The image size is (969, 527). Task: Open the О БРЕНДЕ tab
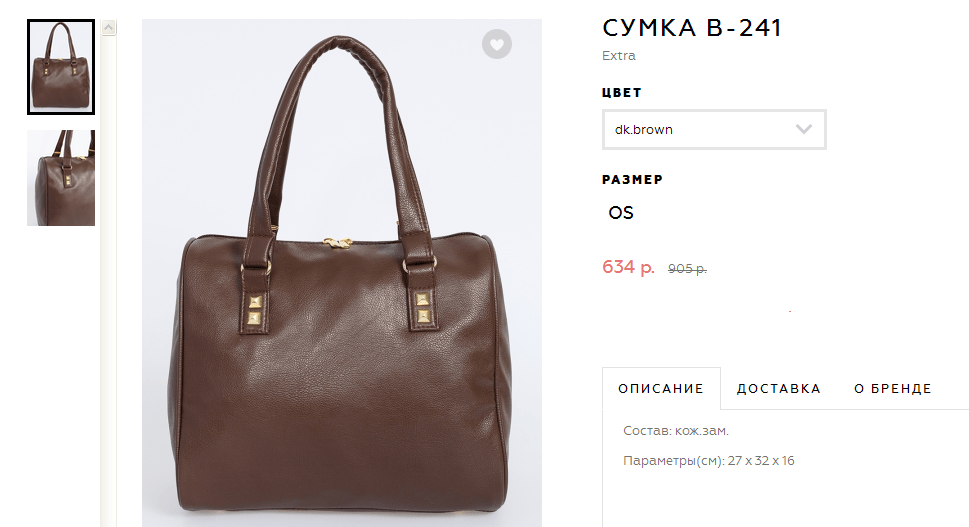pos(892,389)
